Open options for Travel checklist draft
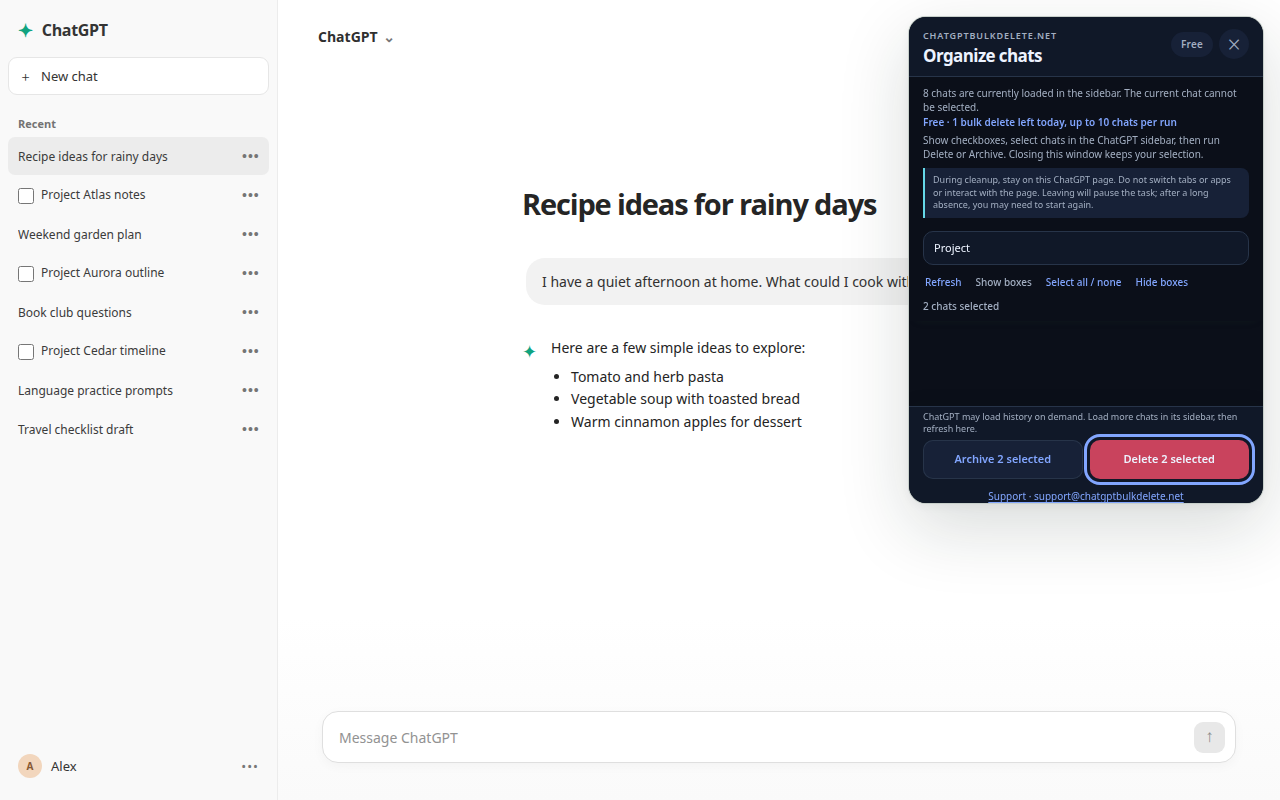This screenshot has width=1280, height=800. coord(250,429)
